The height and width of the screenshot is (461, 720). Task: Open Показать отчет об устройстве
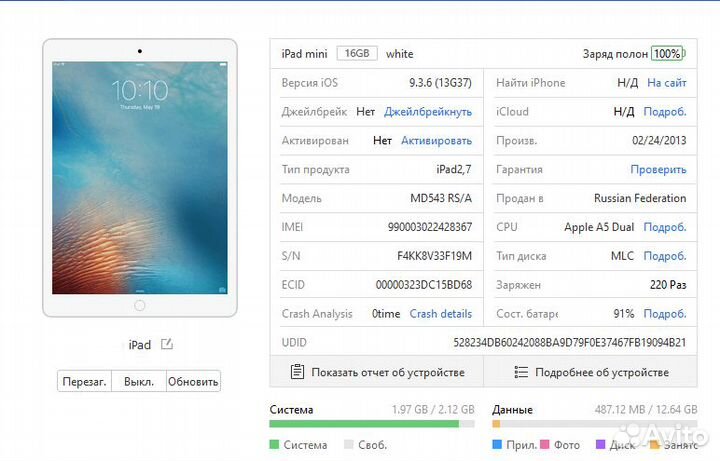click(x=377, y=372)
